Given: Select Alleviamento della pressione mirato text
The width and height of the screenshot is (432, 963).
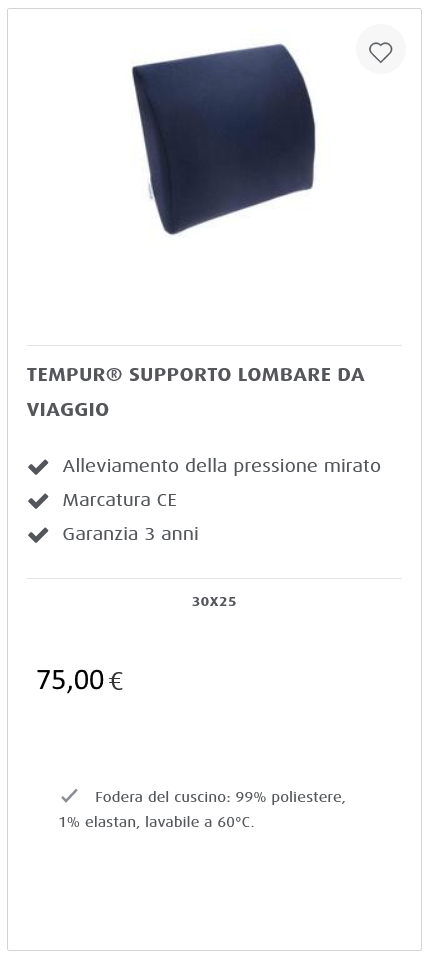Looking at the screenshot, I should [x=221, y=466].
